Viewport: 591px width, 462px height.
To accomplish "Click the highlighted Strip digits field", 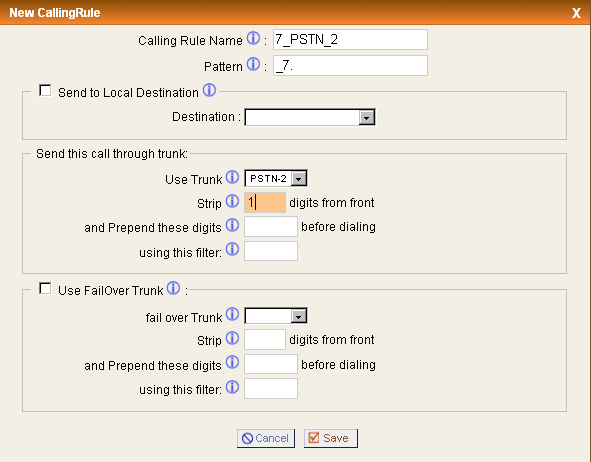I will pos(265,203).
